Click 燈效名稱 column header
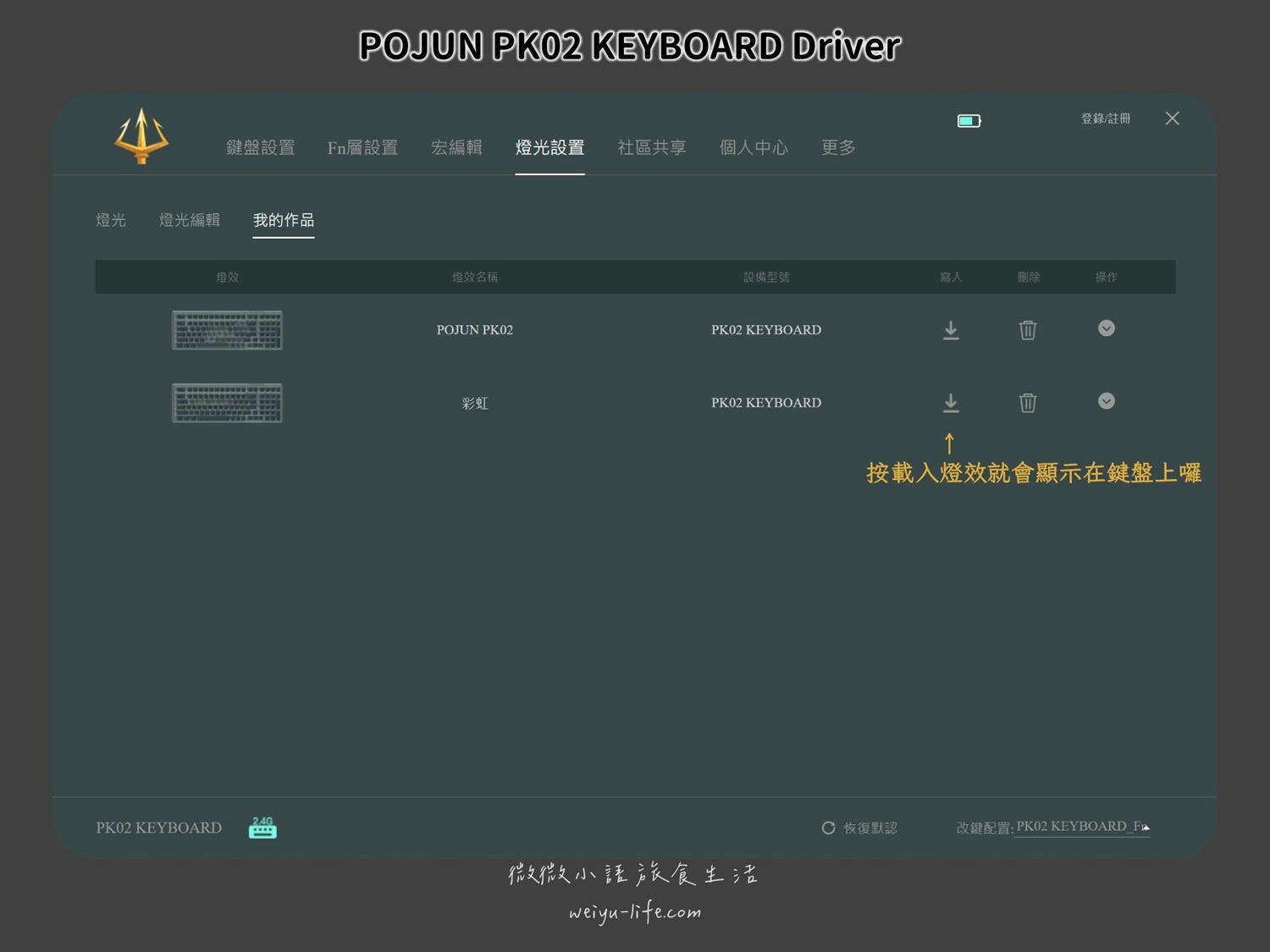Screen dimensions: 1270x952 tap(475, 278)
